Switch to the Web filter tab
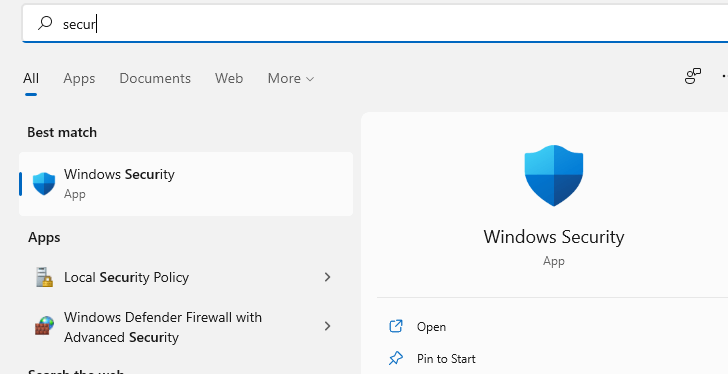The image size is (728, 374). (x=229, y=78)
